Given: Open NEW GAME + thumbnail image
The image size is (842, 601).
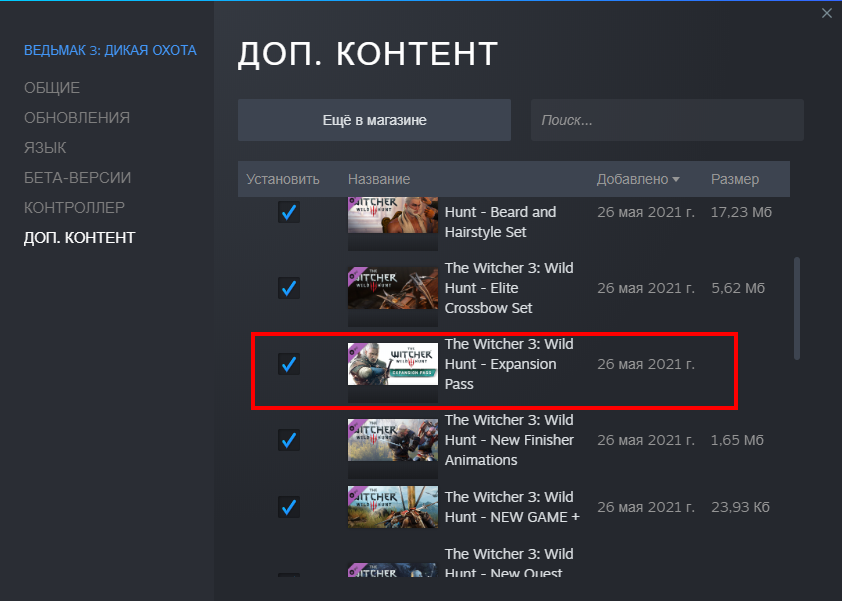Looking at the screenshot, I should [393, 507].
